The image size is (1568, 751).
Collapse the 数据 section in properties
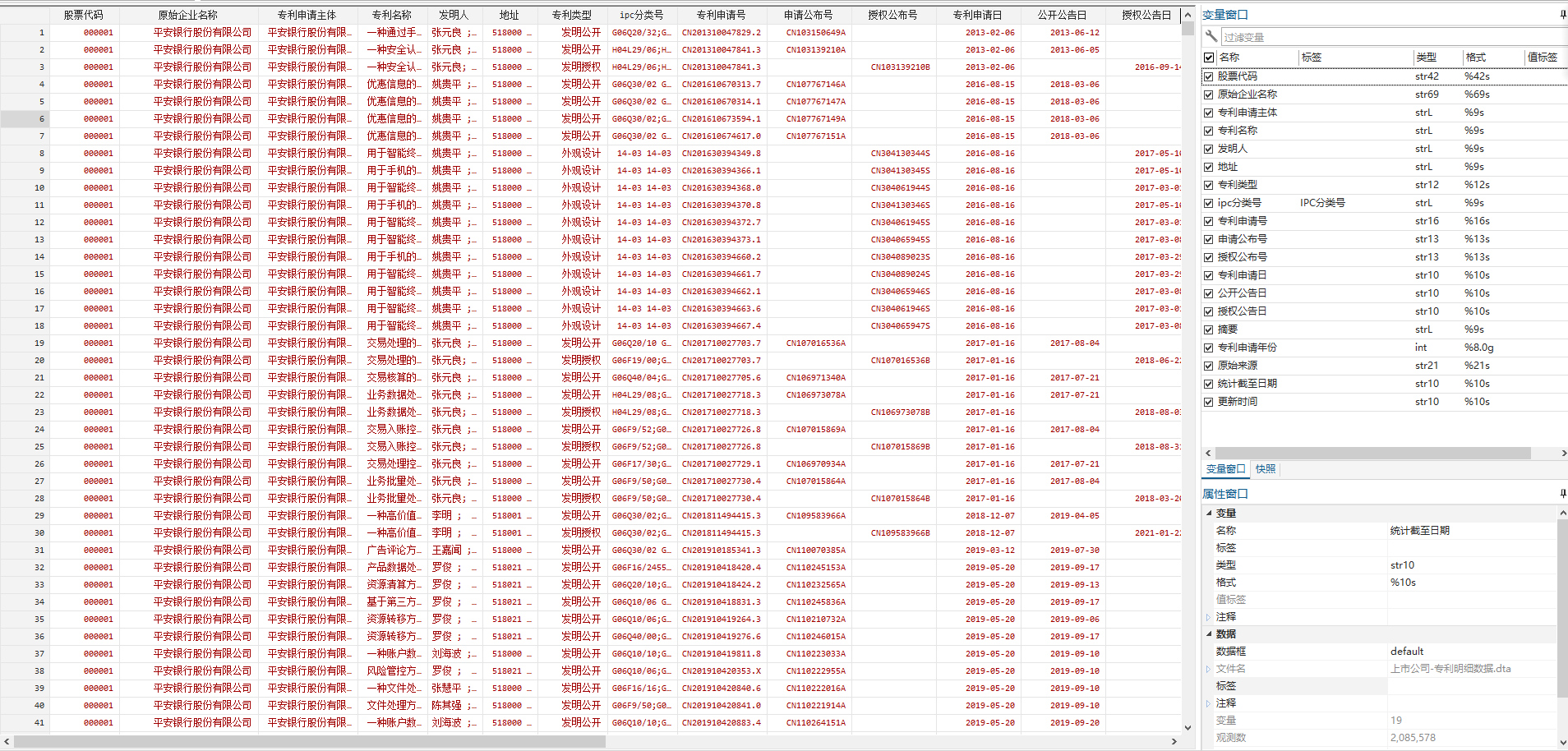coord(1209,634)
